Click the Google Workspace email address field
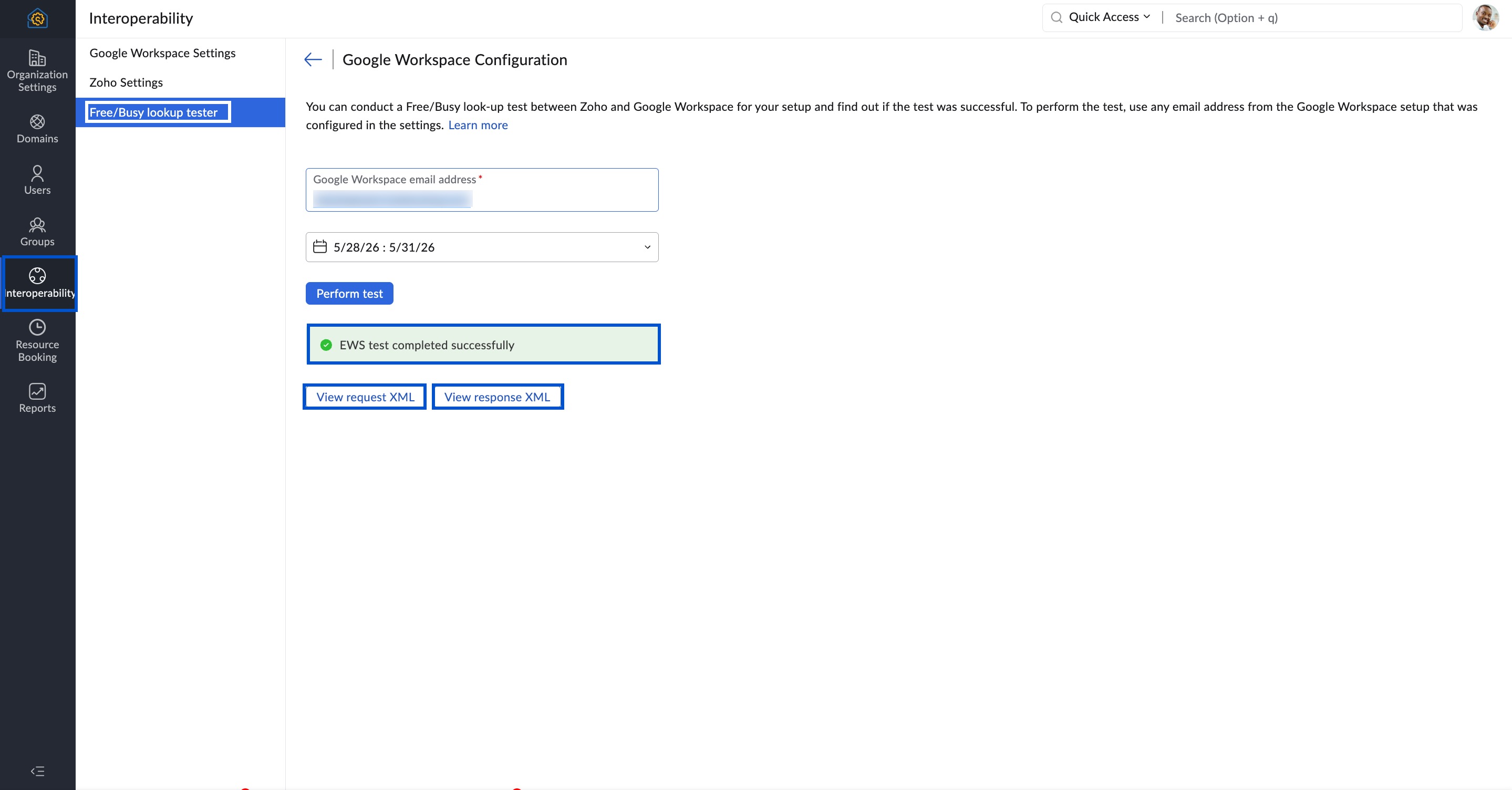 [x=482, y=190]
